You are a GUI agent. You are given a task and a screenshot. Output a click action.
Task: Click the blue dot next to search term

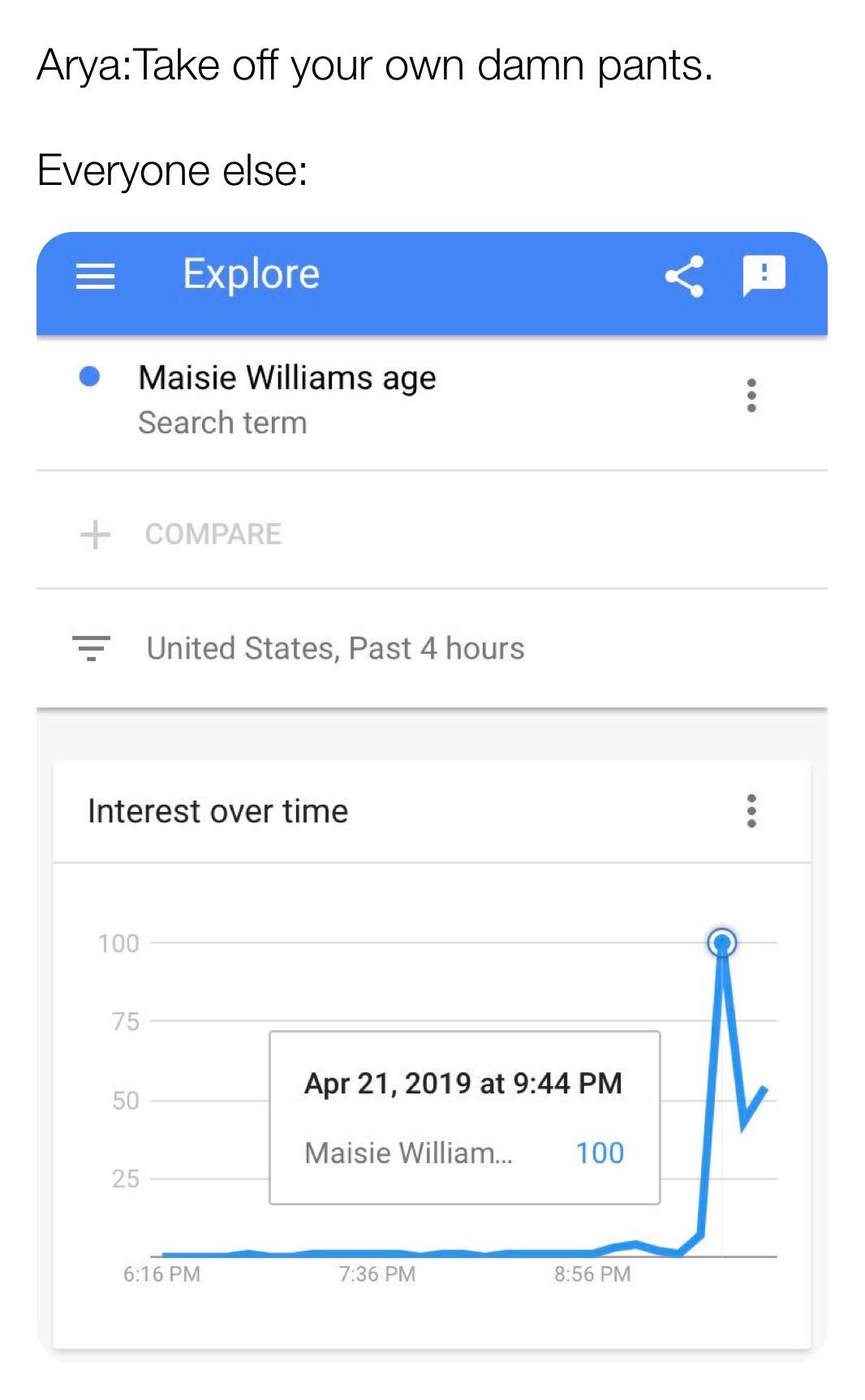pyautogui.click(x=89, y=376)
